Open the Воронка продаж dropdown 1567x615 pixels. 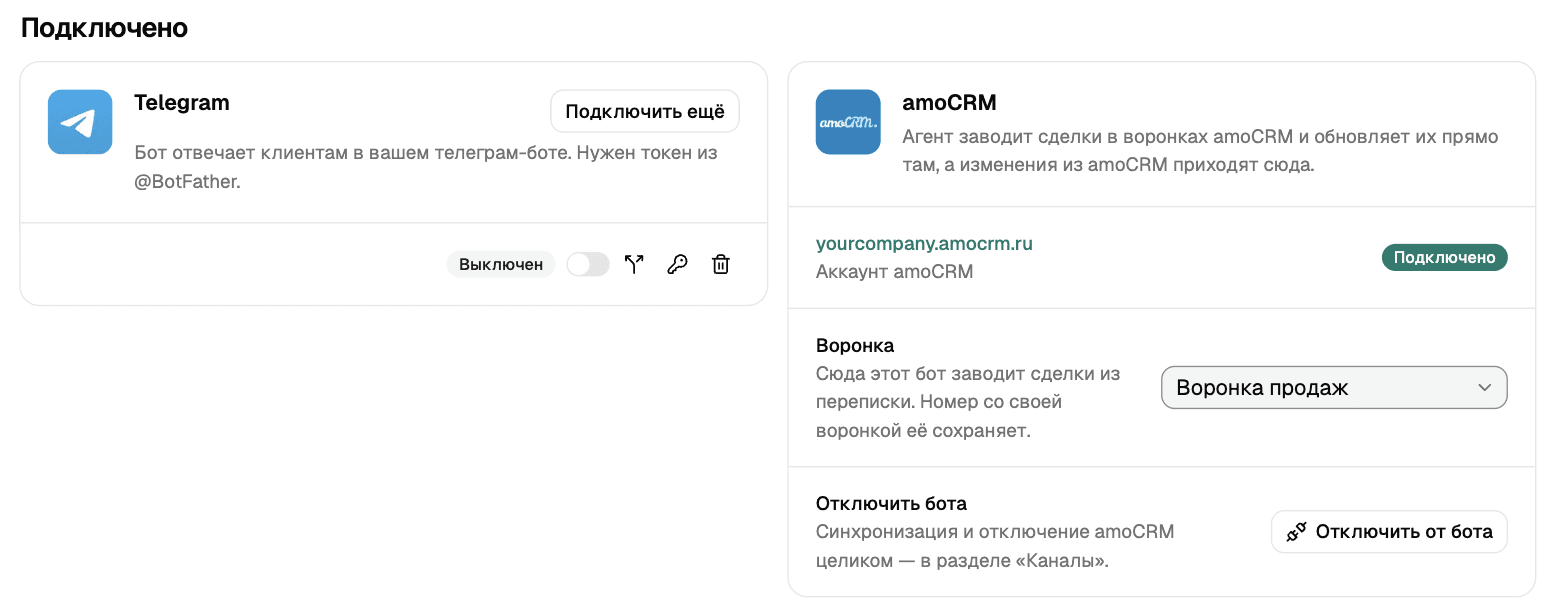click(1333, 388)
